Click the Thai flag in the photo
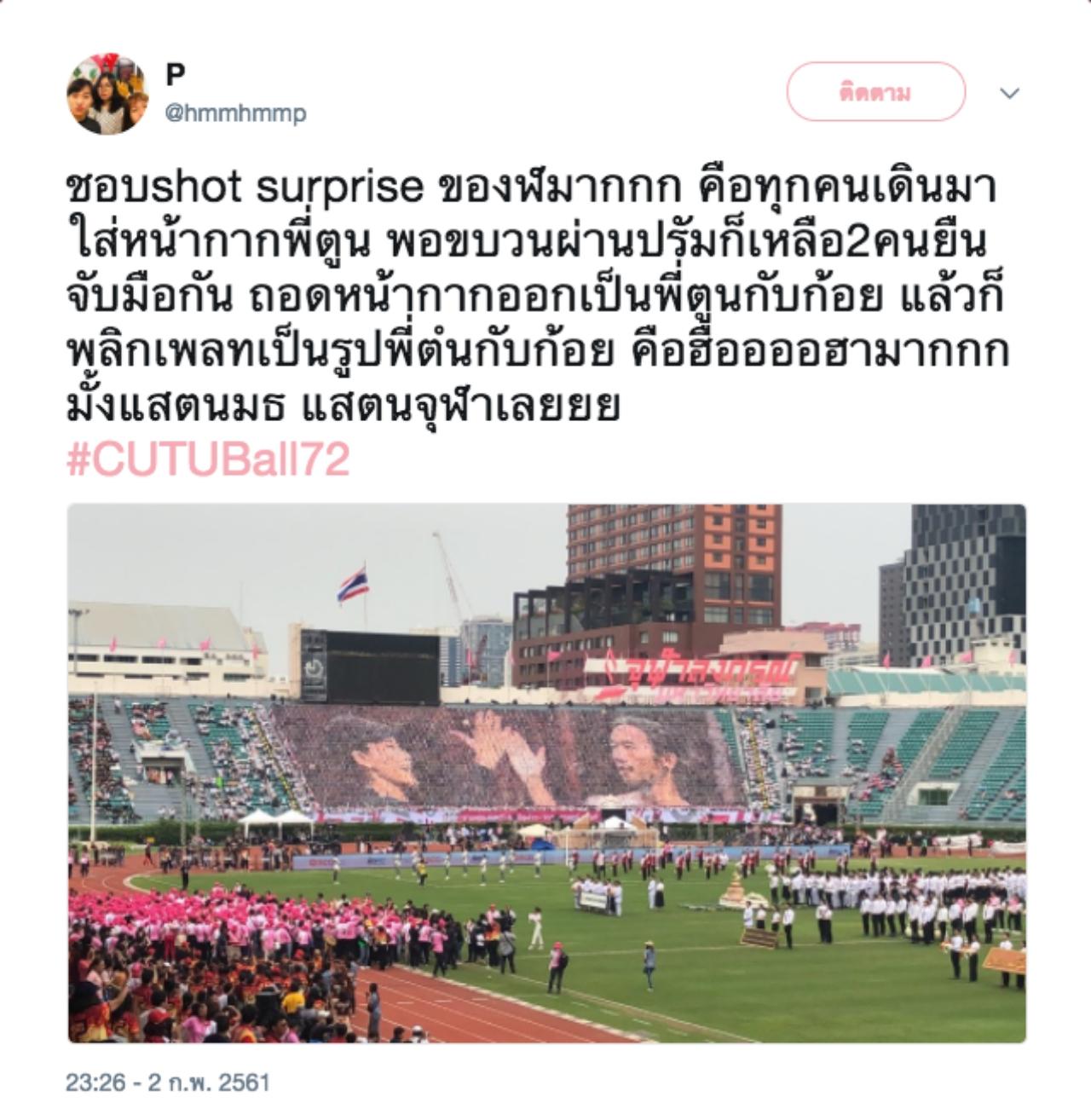The image size is (1091, 1120). pos(352,584)
